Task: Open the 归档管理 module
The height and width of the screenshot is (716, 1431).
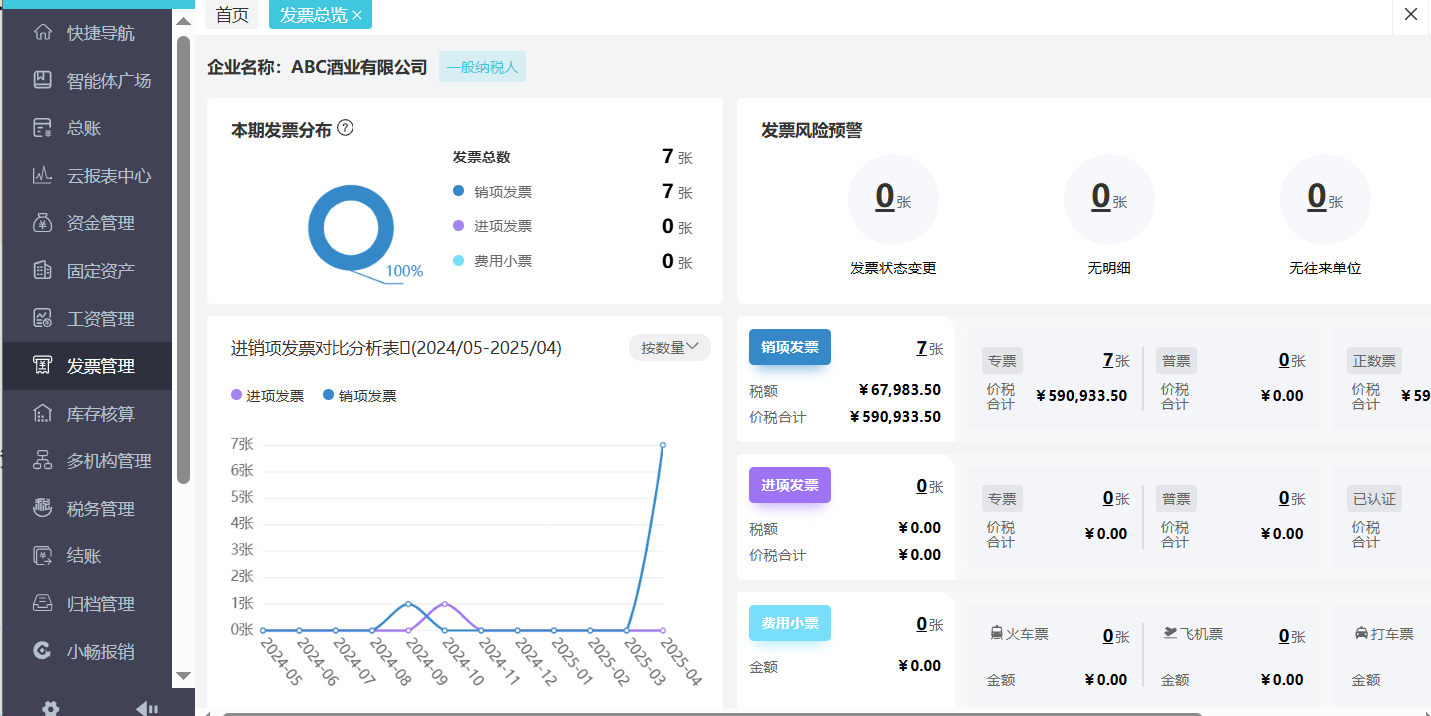Action: click(x=87, y=602)
